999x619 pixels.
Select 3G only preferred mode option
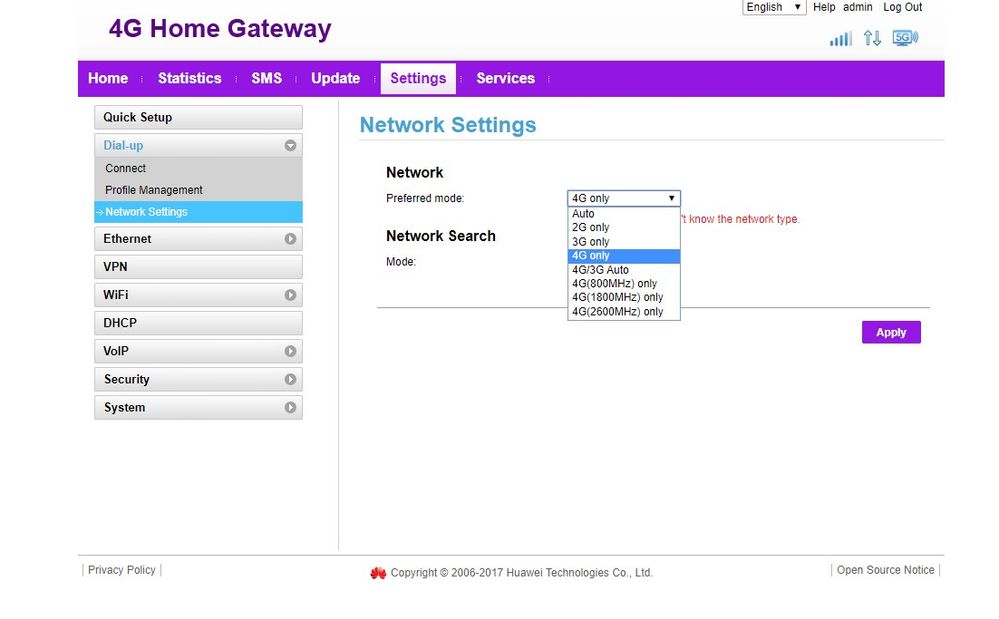coord(590,242)
